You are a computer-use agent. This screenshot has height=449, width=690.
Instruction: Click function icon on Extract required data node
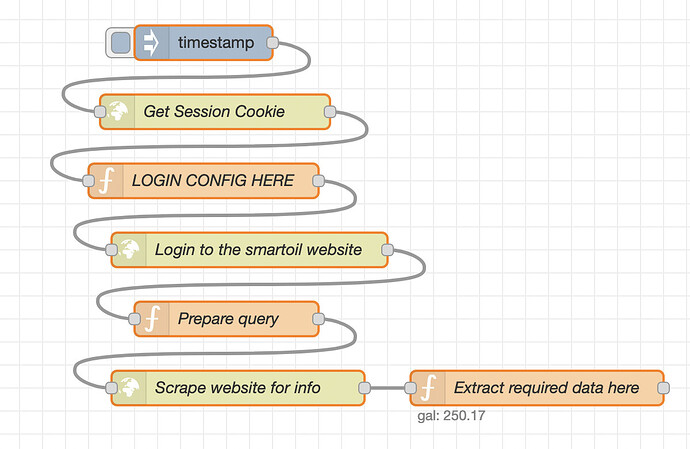(428, 388)
